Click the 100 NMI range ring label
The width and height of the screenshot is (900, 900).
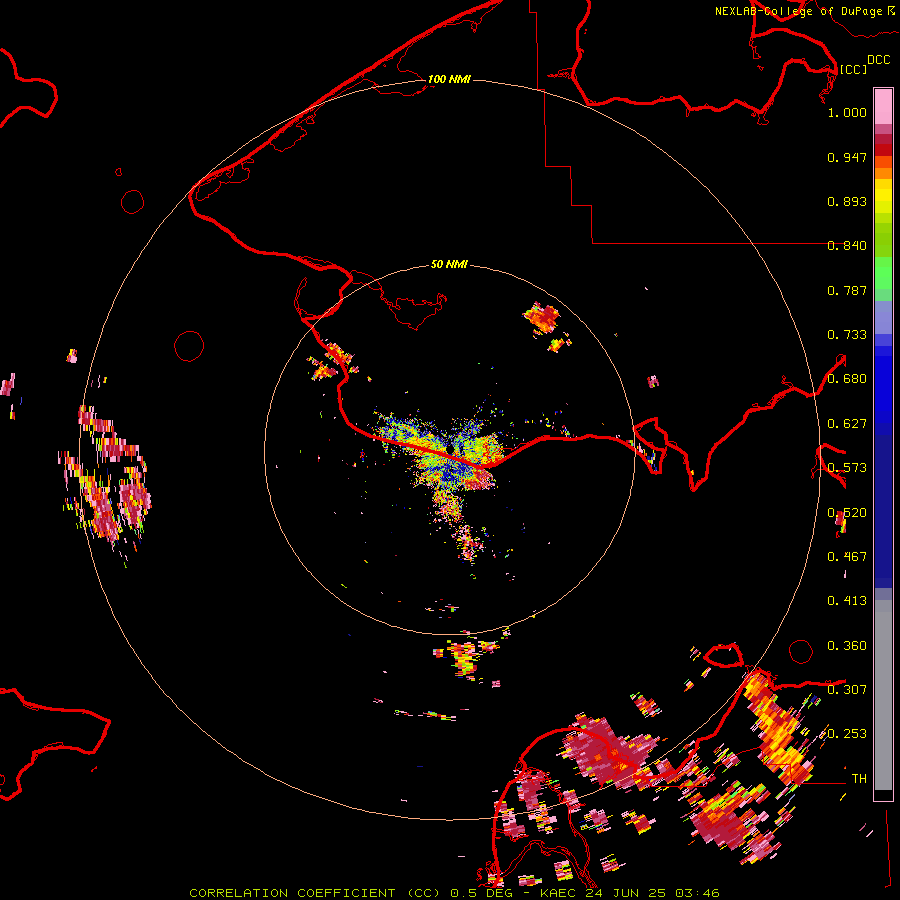(x=449, y=79)
